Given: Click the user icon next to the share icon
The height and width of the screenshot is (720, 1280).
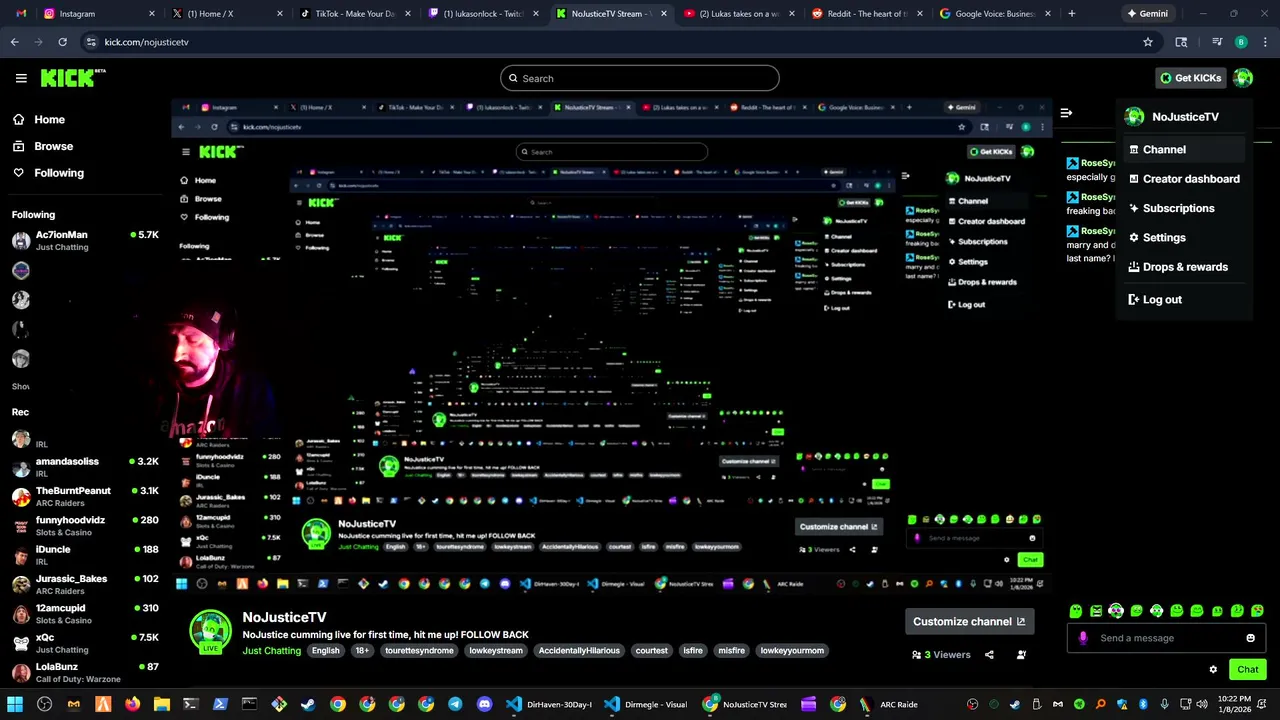Looking at the screenshot, I should [x=1021, y=655].
